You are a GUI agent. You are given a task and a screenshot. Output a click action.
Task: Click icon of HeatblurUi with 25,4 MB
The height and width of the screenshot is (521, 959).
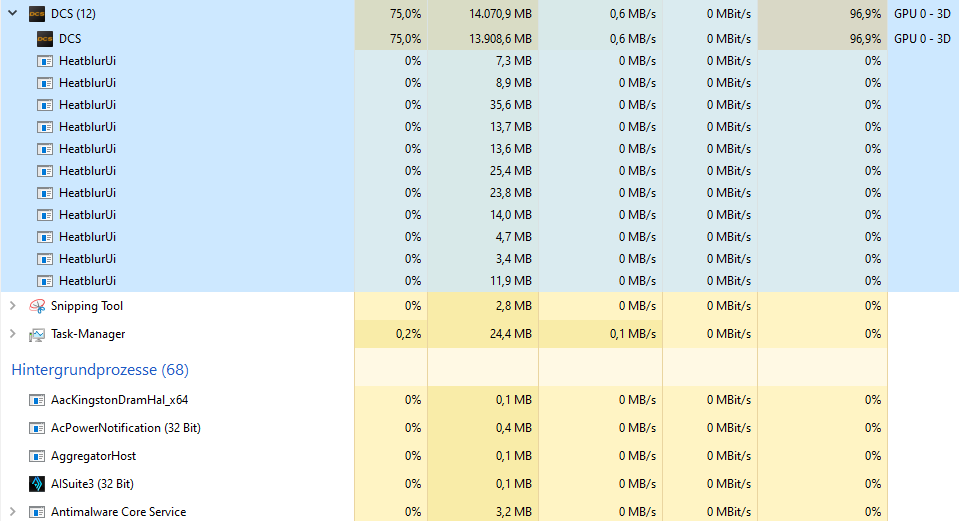[45, 171]
